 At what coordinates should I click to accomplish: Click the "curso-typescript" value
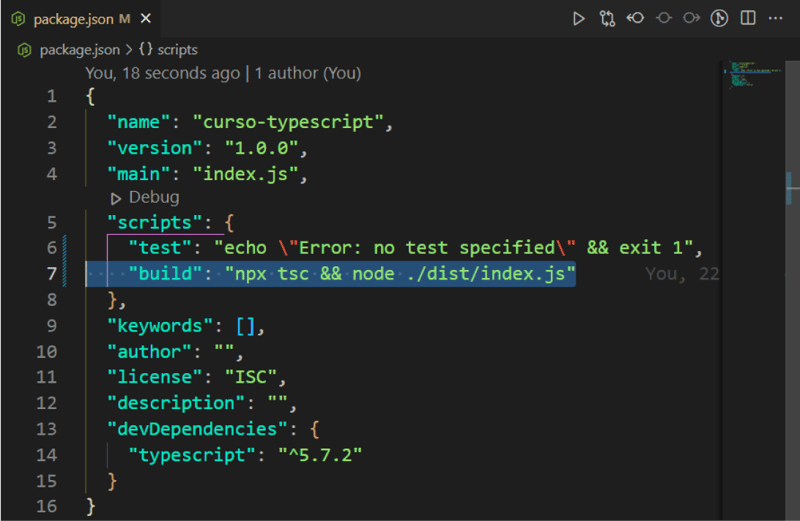pyautogui.click(x=288, y=122)
